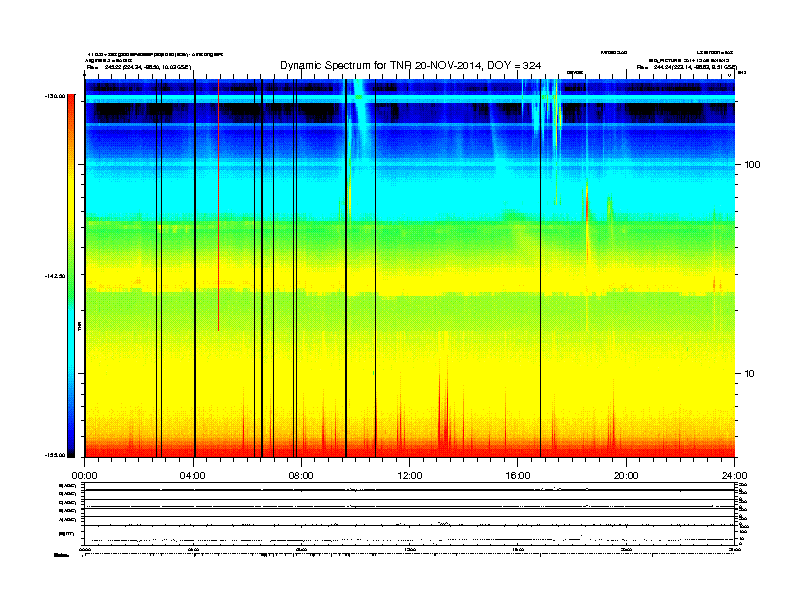Click the black vertical line near 16:50
This screenshot has width=792, height=612.
(540, 268)
